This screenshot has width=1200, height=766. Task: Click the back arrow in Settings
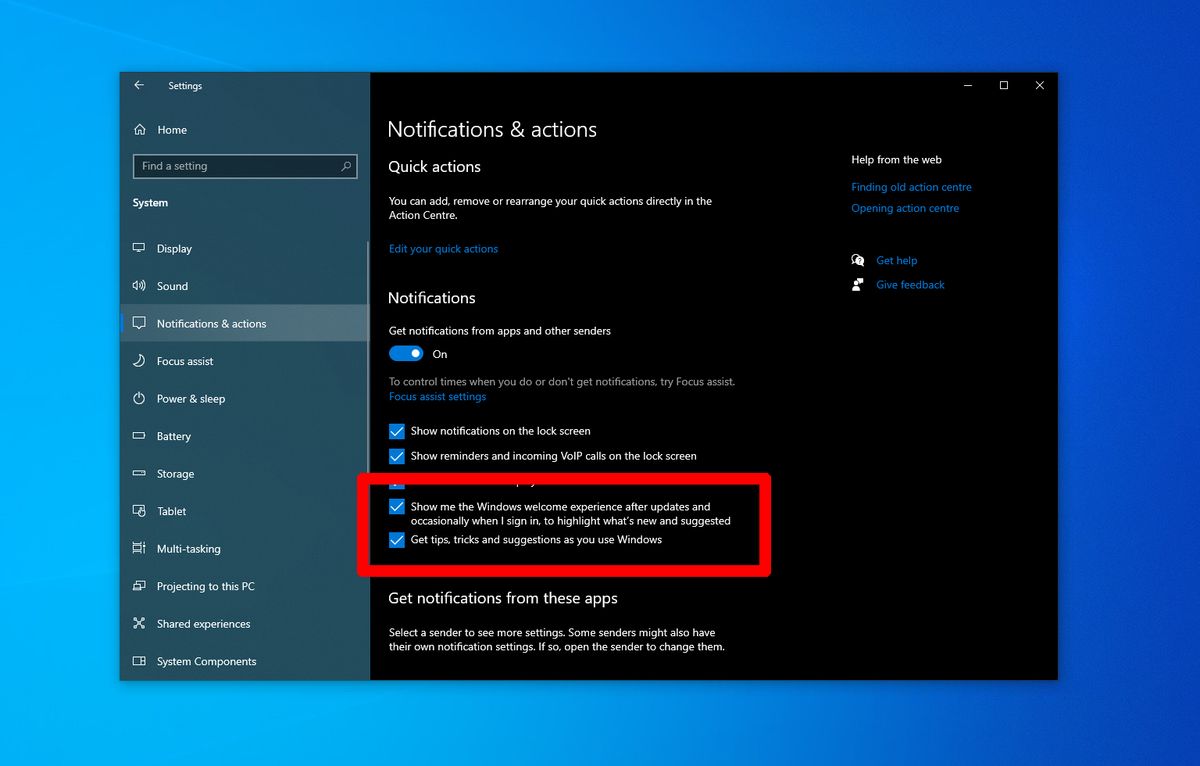pos(139,86)
